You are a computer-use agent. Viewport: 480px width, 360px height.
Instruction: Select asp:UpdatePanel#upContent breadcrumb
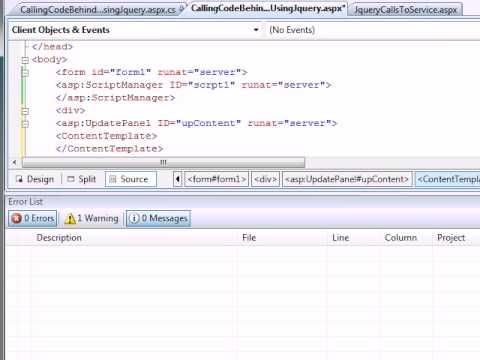pos(347,179)
